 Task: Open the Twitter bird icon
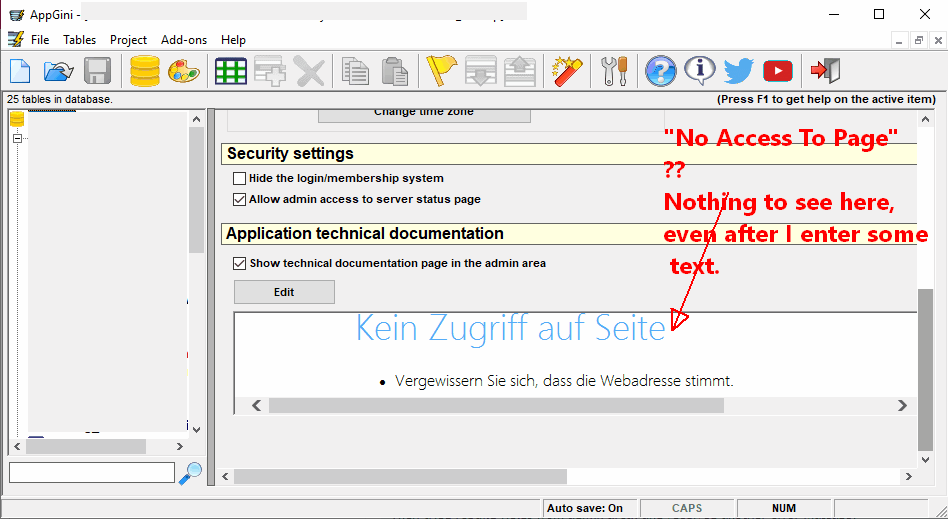click(x=739, y=71)
